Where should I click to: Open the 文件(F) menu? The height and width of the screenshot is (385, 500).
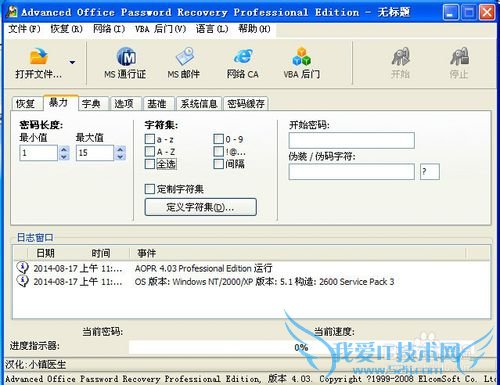click(x=24, y=29)
